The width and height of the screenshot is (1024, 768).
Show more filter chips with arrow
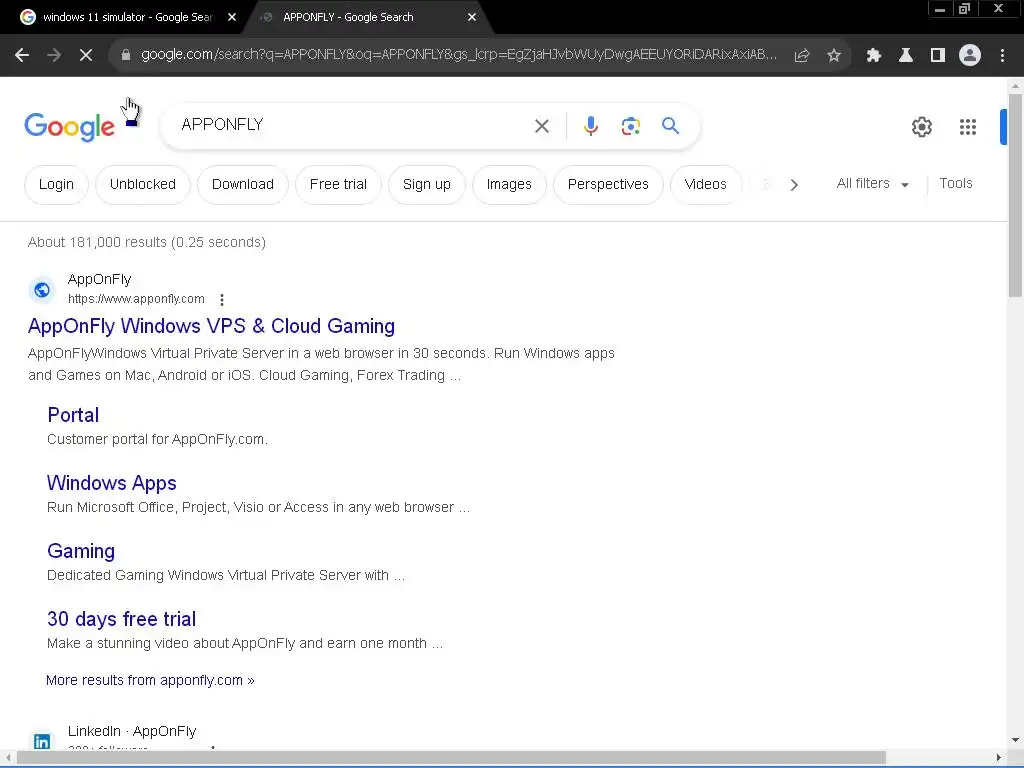pos(794,185)
